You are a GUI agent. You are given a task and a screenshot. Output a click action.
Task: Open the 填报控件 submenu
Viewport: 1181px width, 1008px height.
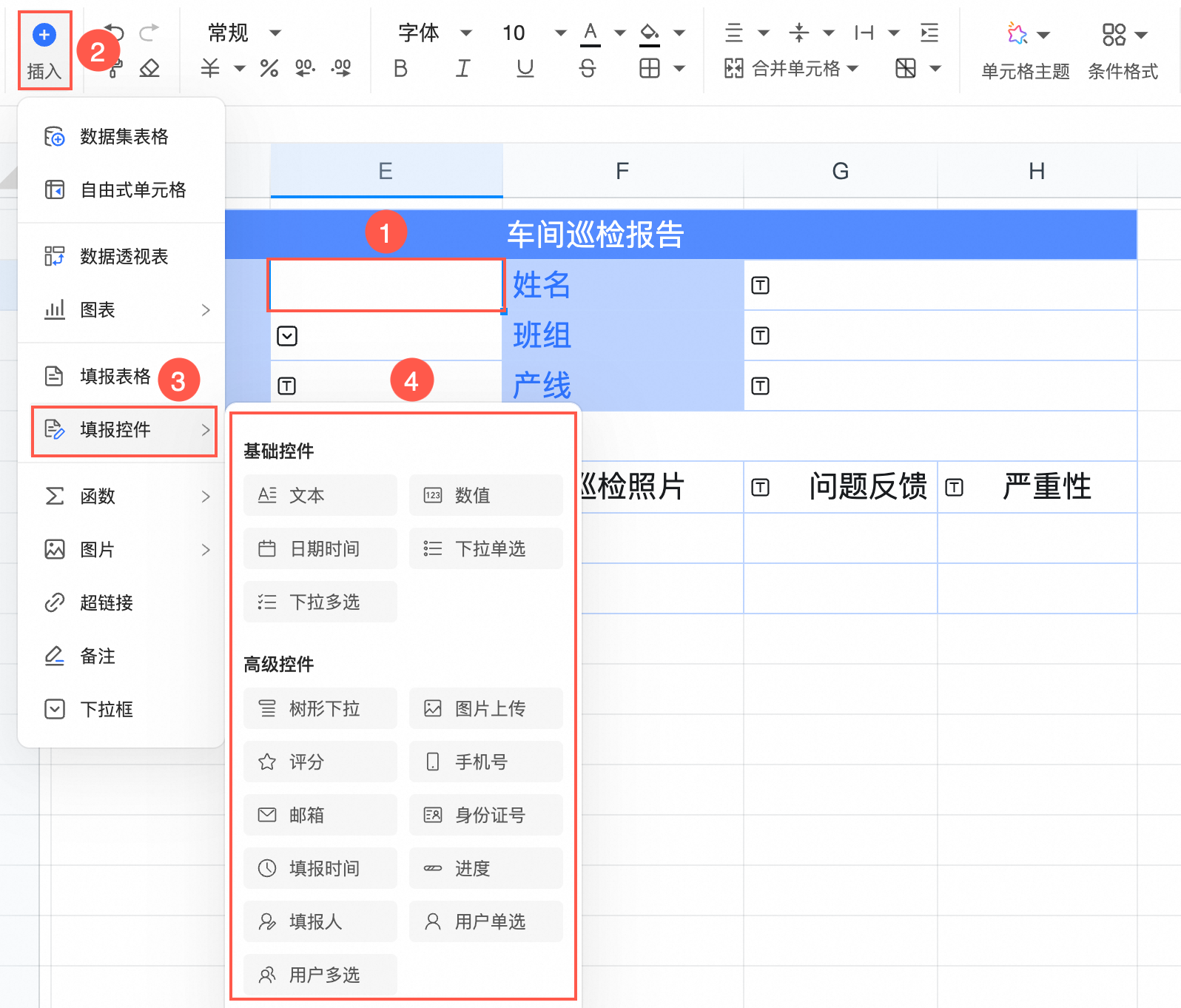click(x=124, y=430)
